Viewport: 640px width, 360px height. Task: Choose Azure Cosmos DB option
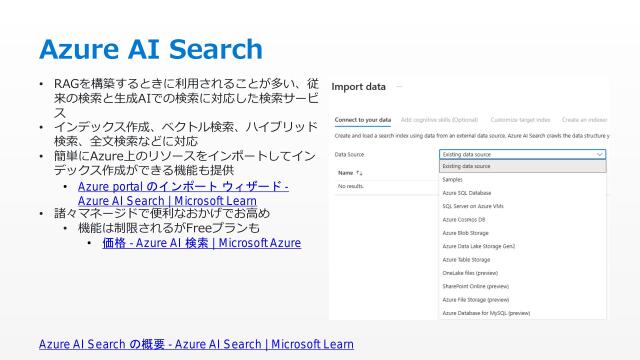point(464,220)
